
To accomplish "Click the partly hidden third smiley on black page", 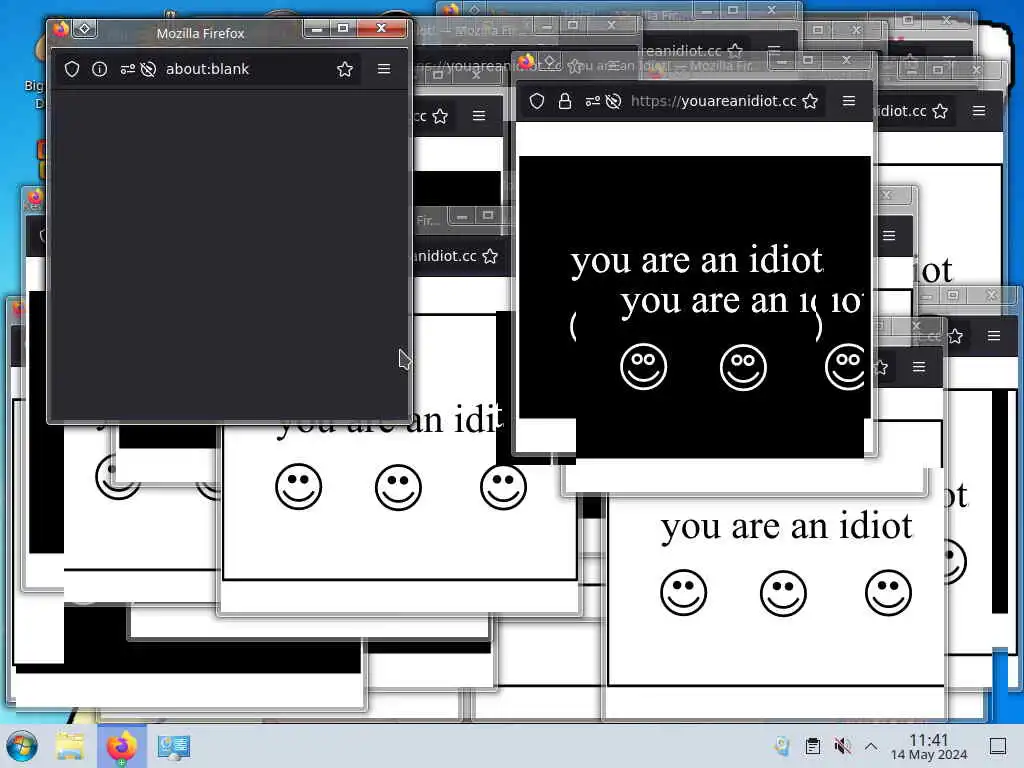I will 845,366.
